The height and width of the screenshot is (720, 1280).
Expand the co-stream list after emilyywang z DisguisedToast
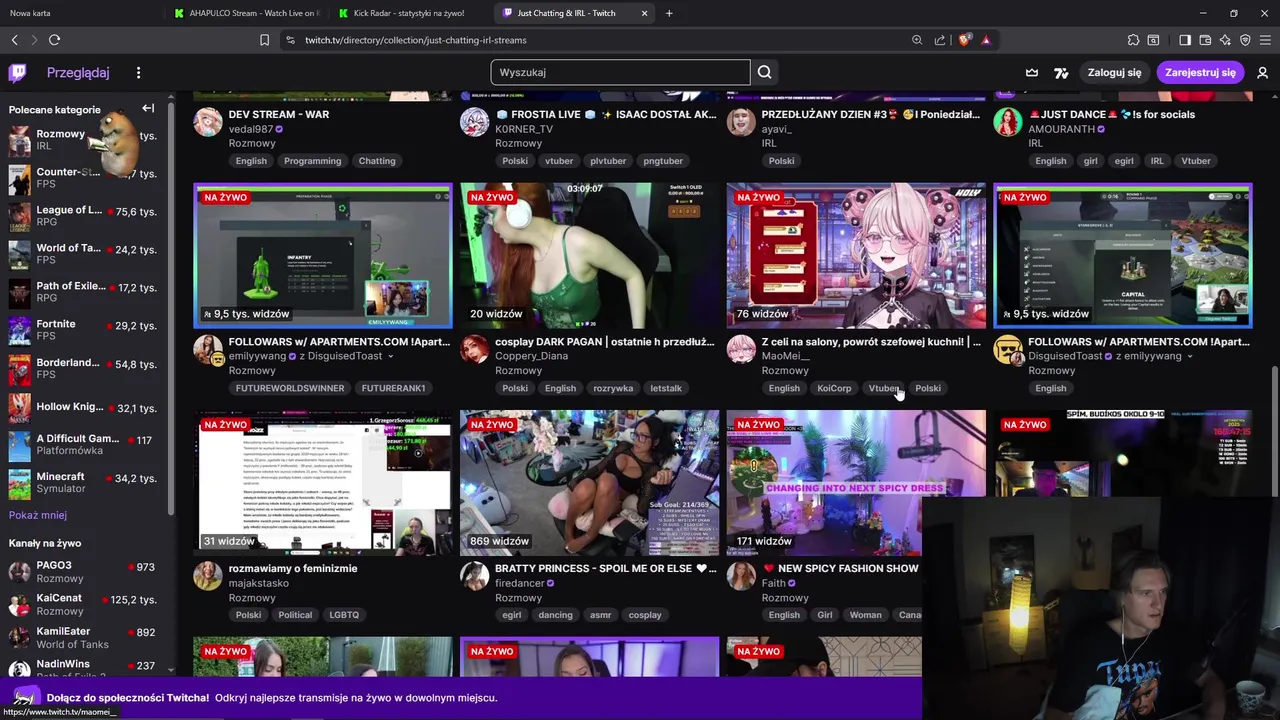click(x=390, y=357)
